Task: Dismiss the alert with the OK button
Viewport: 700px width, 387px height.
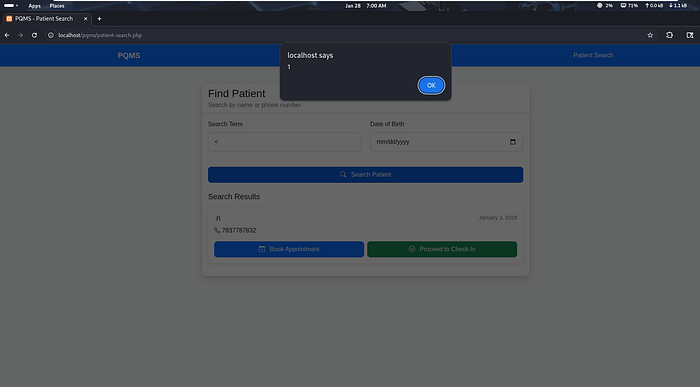Action: pyautogui.click(x=431, y=85)
